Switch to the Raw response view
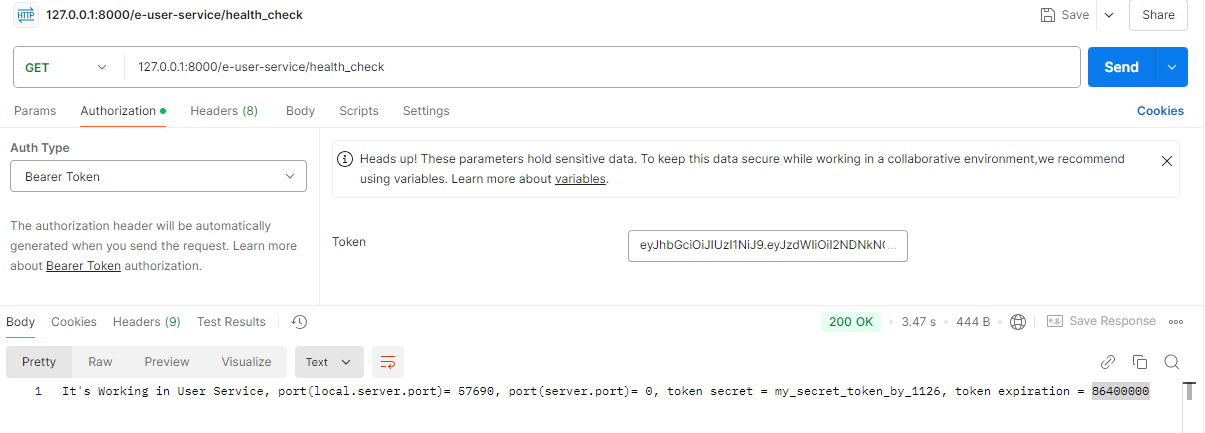The image size is (1205, 433). click(100, 362)
